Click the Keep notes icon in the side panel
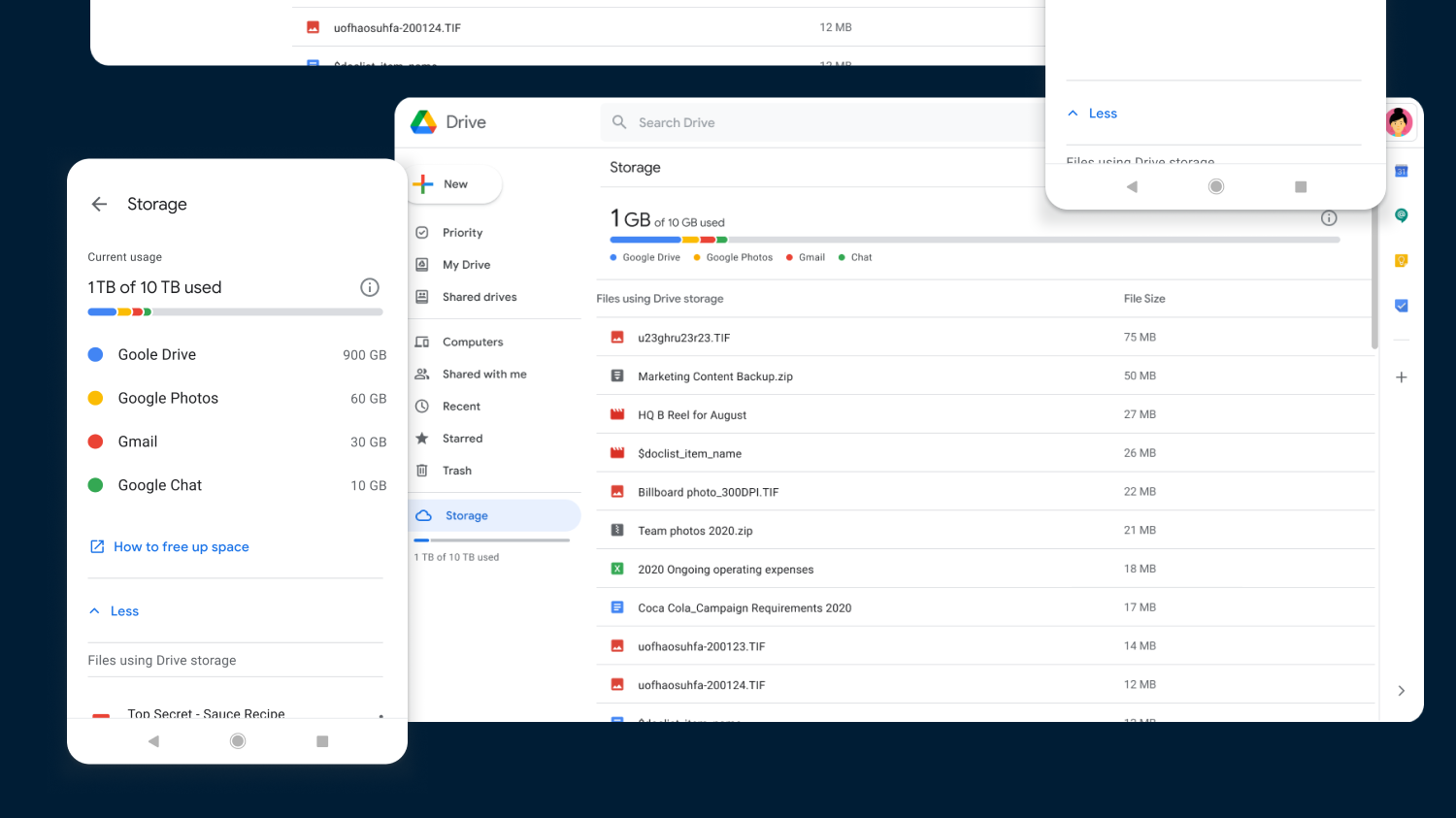Screen dimensions: 1456x818 (x=1401, y=261)
